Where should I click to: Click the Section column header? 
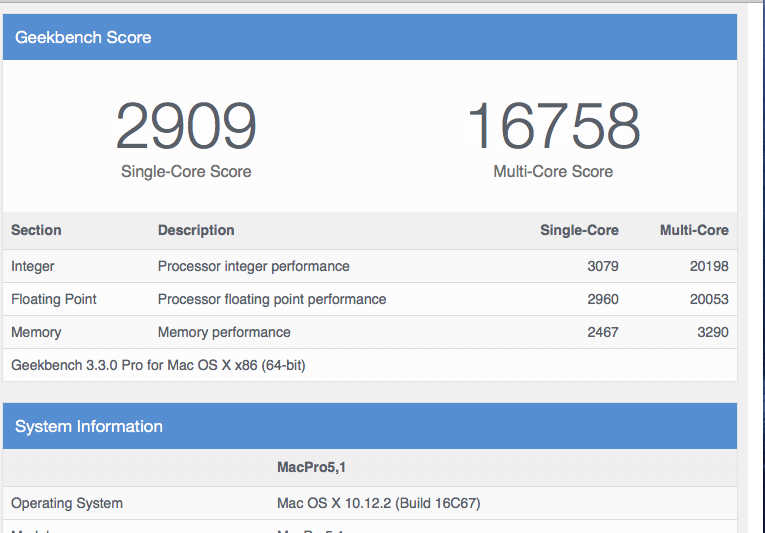[36, 230]
